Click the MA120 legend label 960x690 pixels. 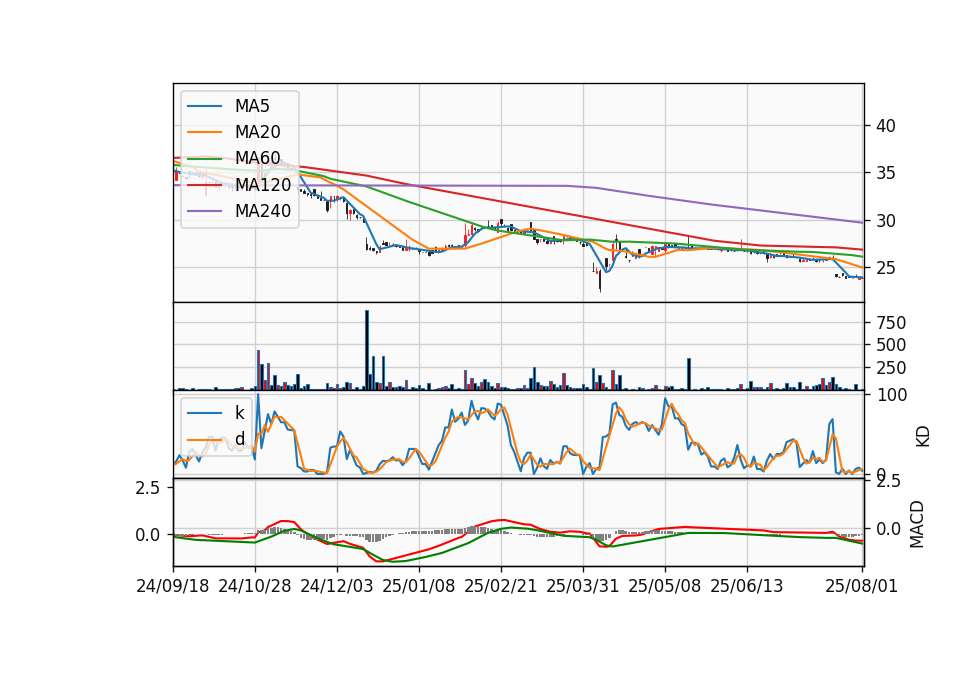[263, 184]
